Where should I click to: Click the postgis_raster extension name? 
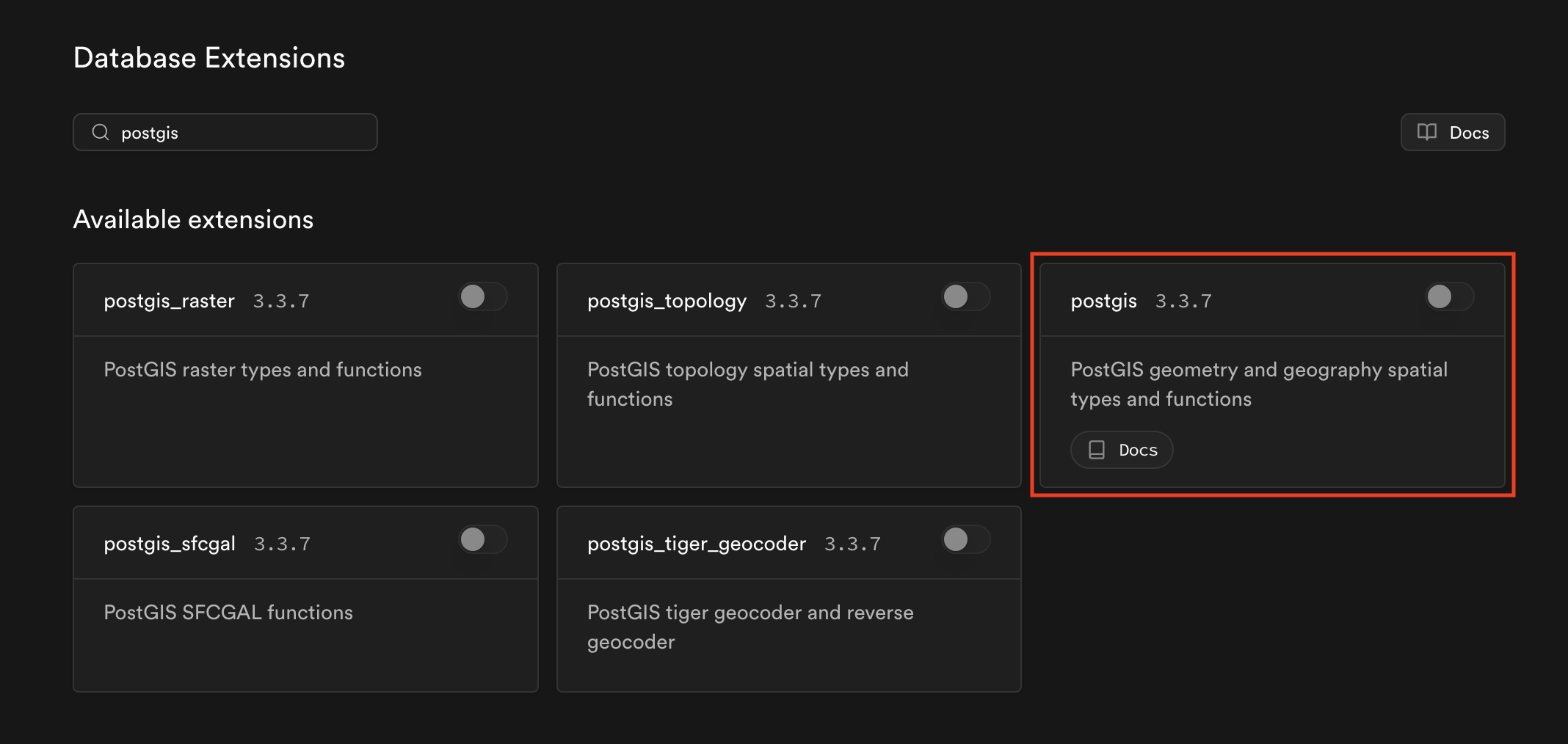pos(169,301)
